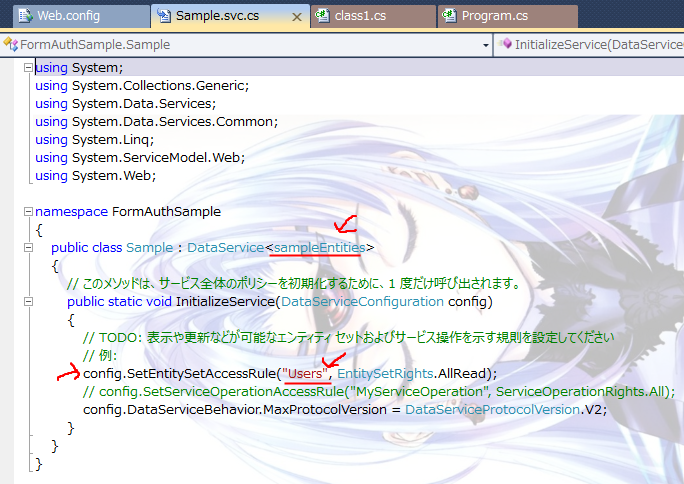The image size is (684, 484).
Task: Switch to the Web.config tab
Action: (81, 16)
